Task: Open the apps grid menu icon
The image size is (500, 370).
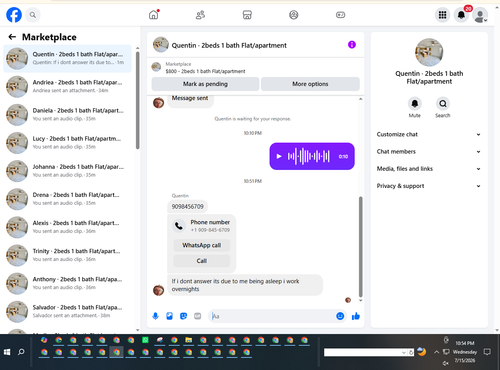Action: (x=442, y=15)
